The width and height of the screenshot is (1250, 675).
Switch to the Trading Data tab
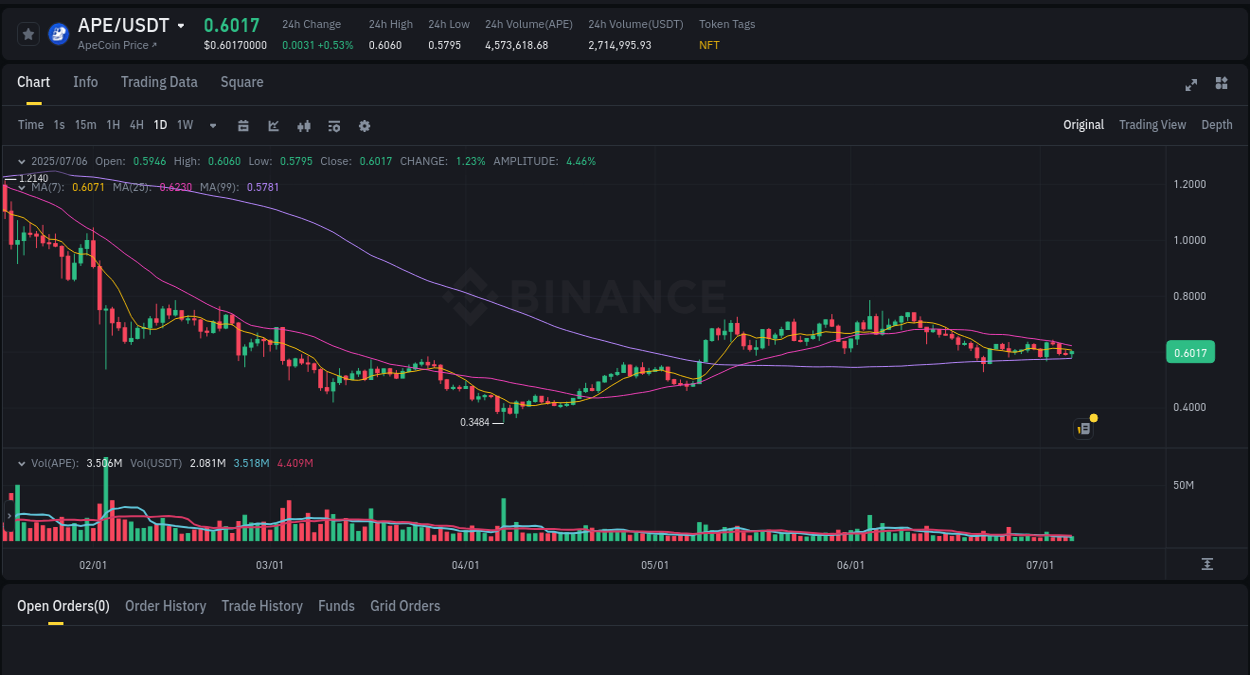coord(159,82)
